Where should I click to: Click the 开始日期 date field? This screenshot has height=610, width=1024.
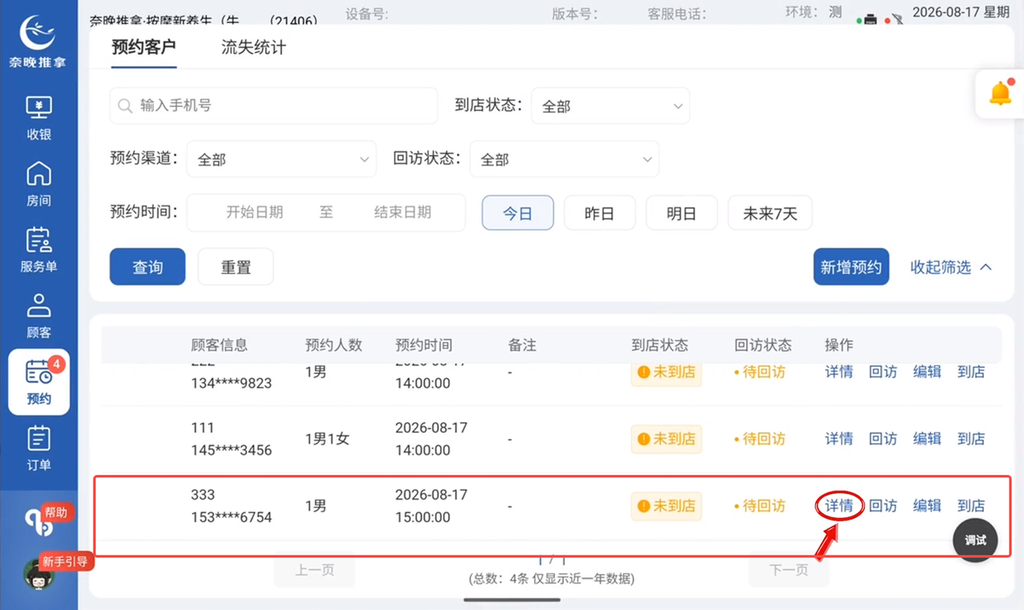click(254, 212)
